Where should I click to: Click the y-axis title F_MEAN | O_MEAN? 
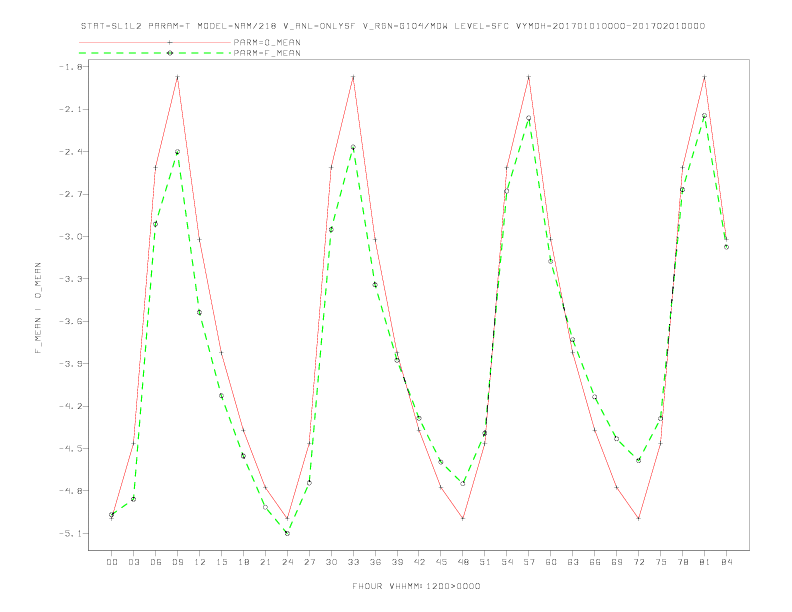point(38,308)
